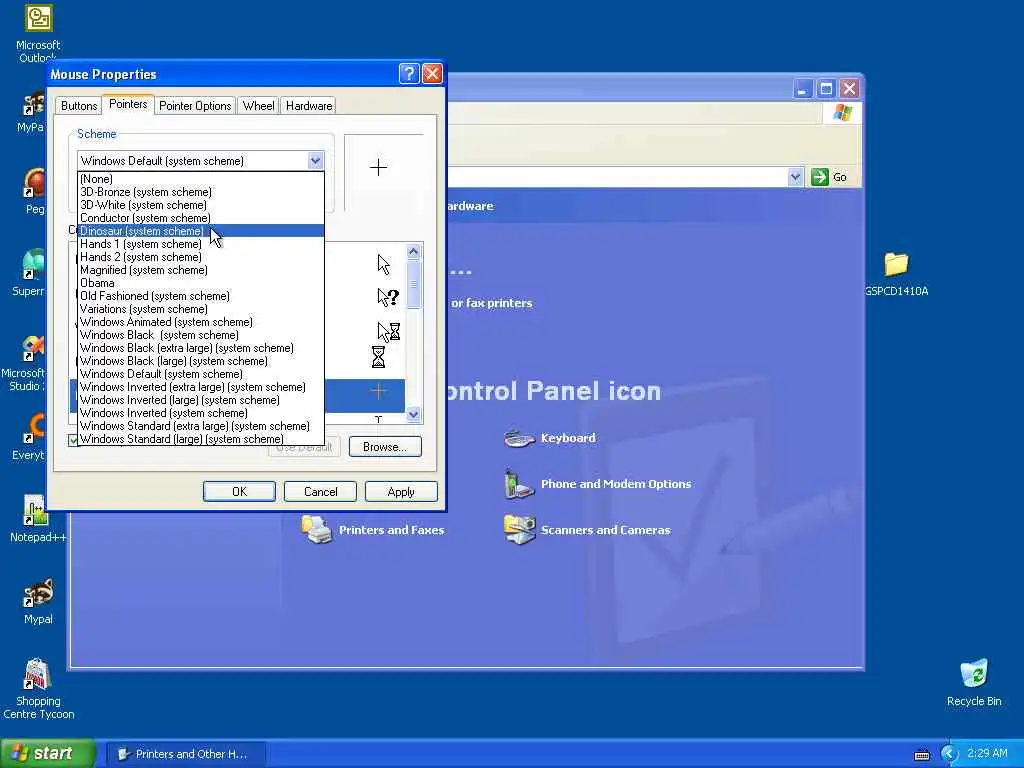
Task: Choose Windows Black (extra large) scheme
Action: tap(200, 348)
